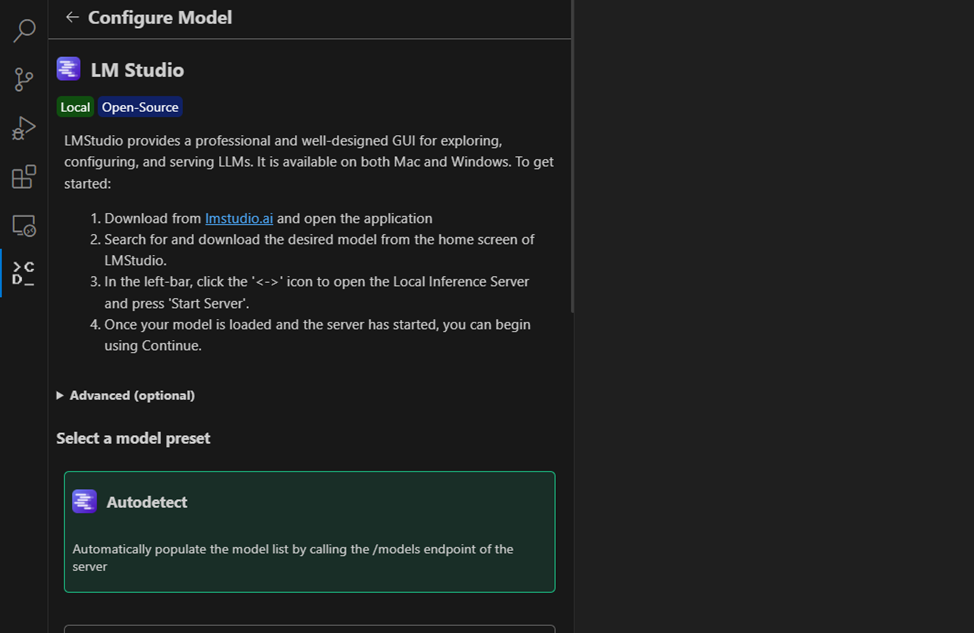This screenshot has width=974, height=633.
Task: Select the partially visible preset below Autodetect
Action: 310,629
